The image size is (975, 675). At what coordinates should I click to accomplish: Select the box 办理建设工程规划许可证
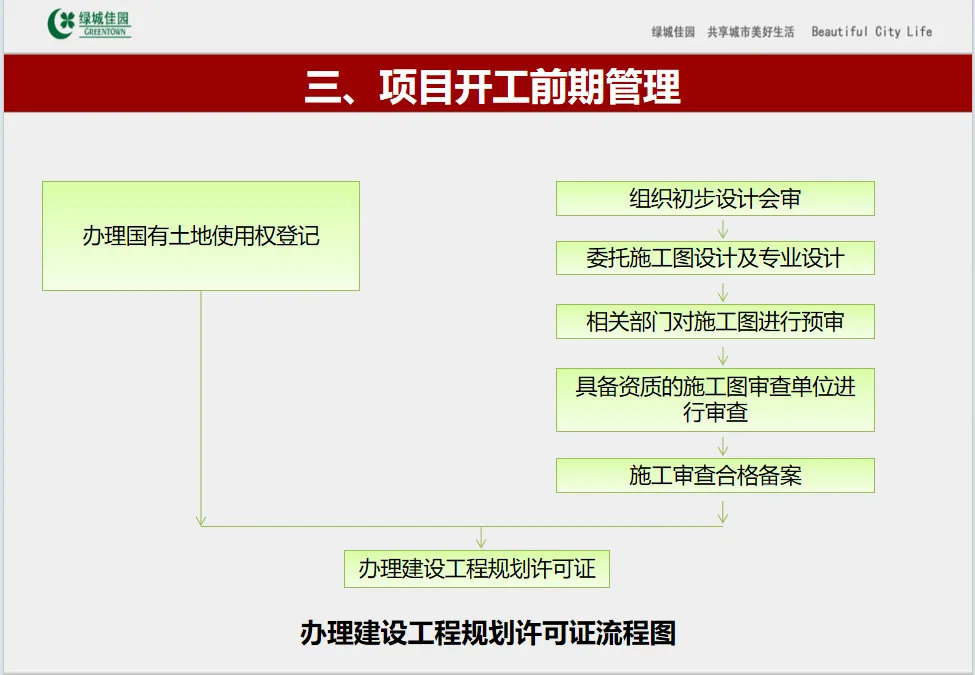pyautogui.click(x=477, y=569)
